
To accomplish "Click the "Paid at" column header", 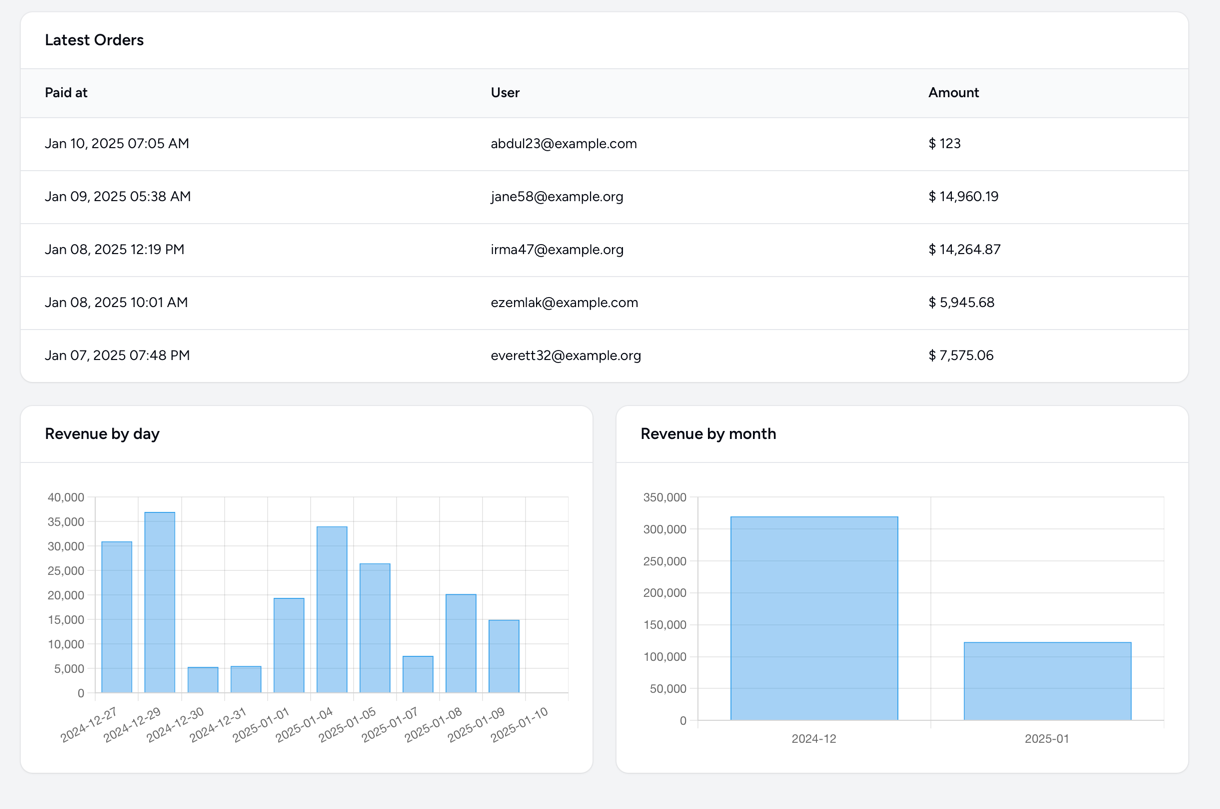I will (x=66, y=93).
